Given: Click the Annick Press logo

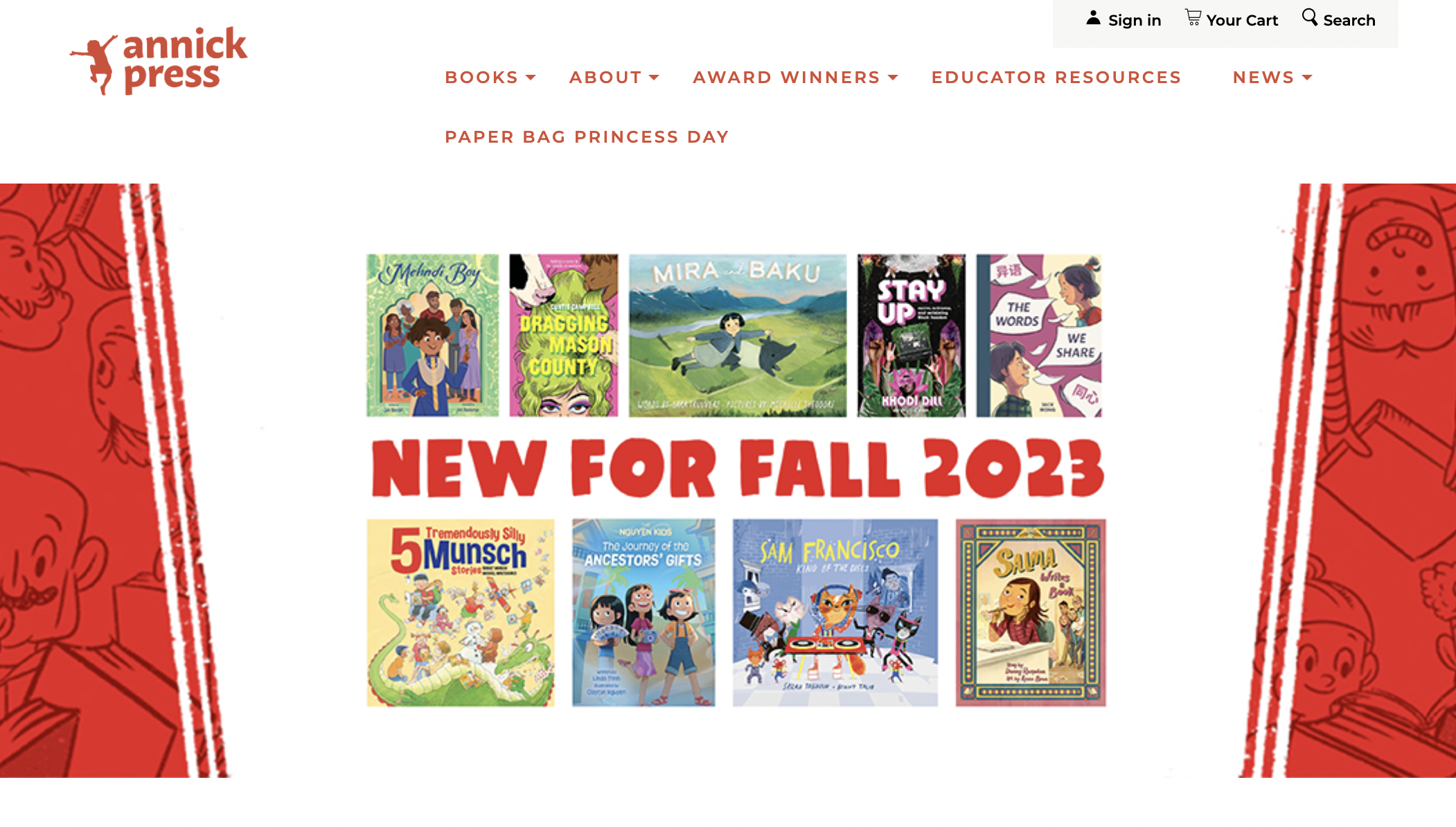Looking at the screenshot, I should (x=159, y=61).
